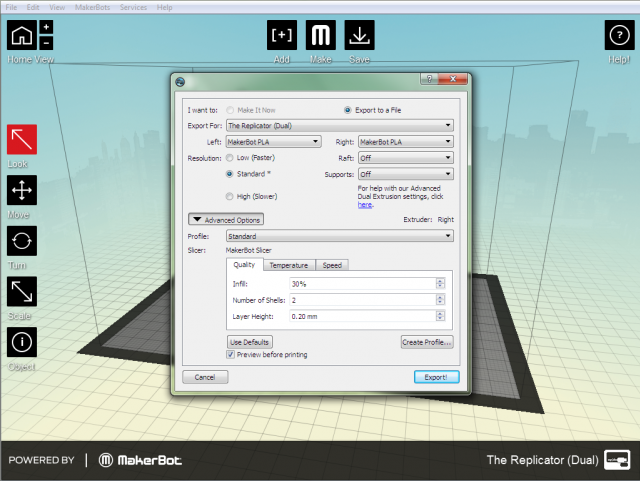This screenshot has width=640, height=481.
Task: Zoom in with the plus button
Action: [46, 27]
